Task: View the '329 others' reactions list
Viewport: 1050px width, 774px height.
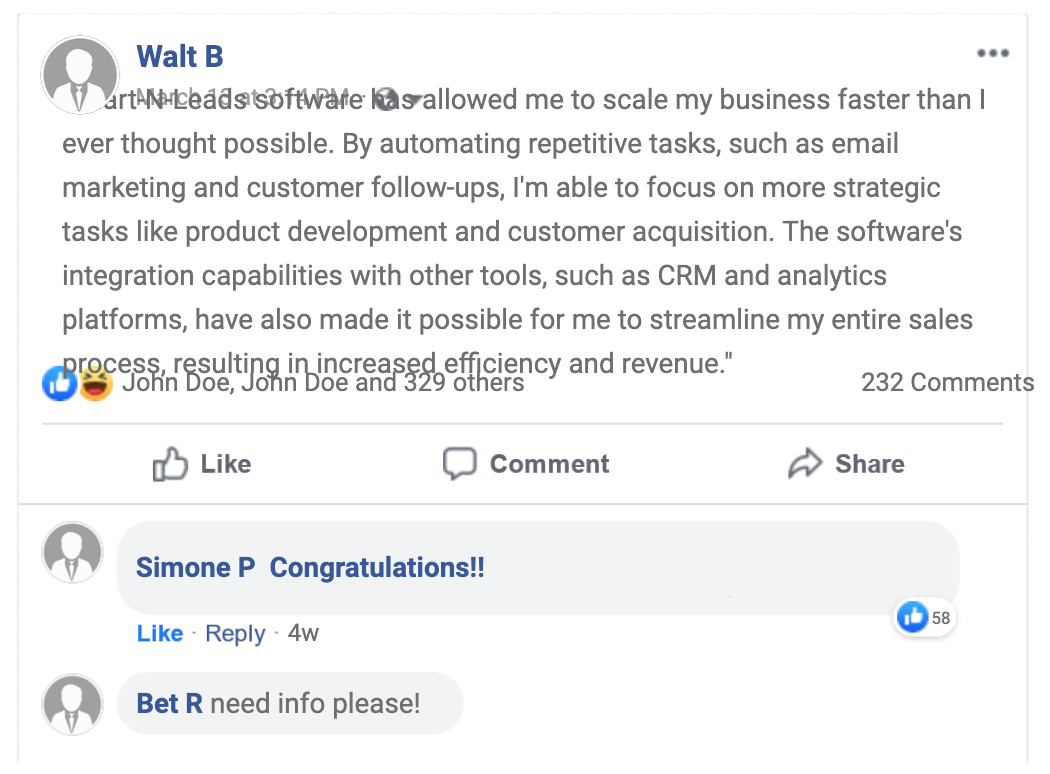Action: click(x=464, y=382)
